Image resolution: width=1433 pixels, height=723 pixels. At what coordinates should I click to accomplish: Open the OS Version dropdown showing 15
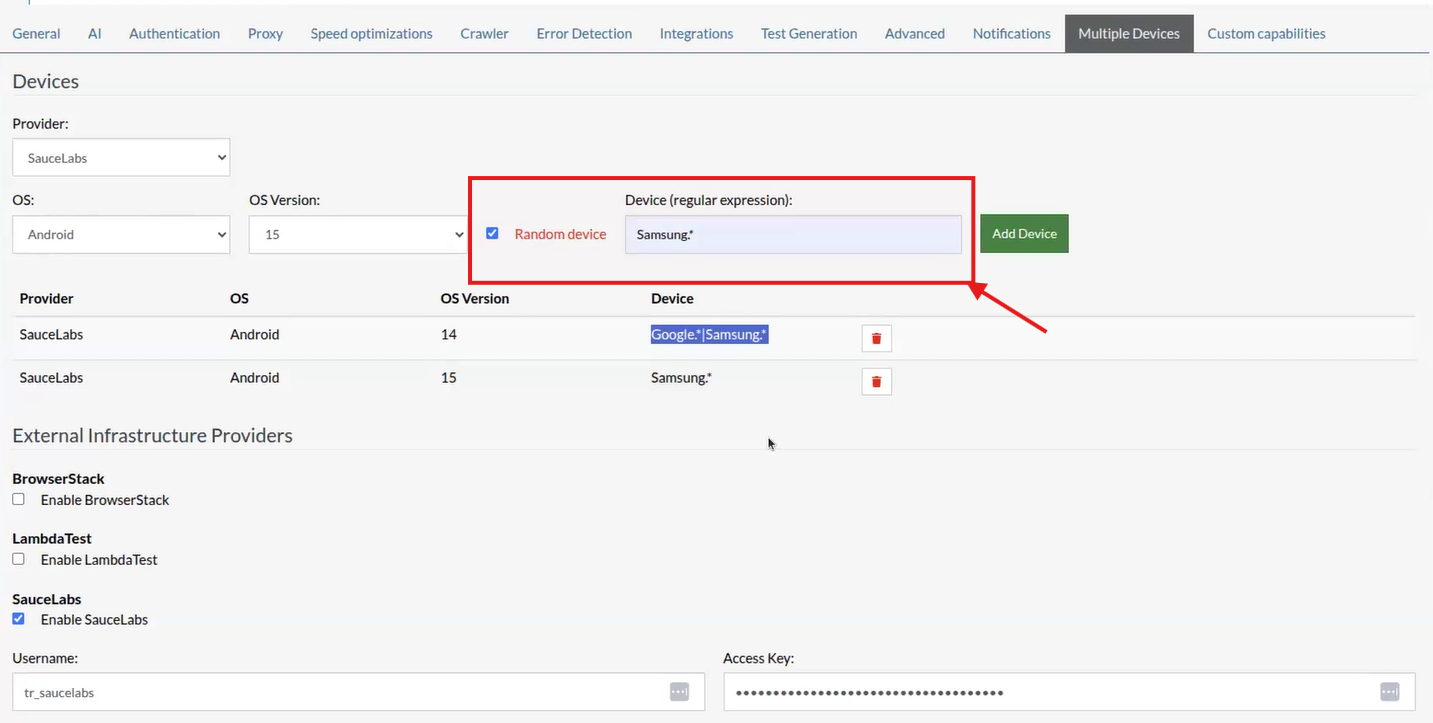(x=358, y=234)
